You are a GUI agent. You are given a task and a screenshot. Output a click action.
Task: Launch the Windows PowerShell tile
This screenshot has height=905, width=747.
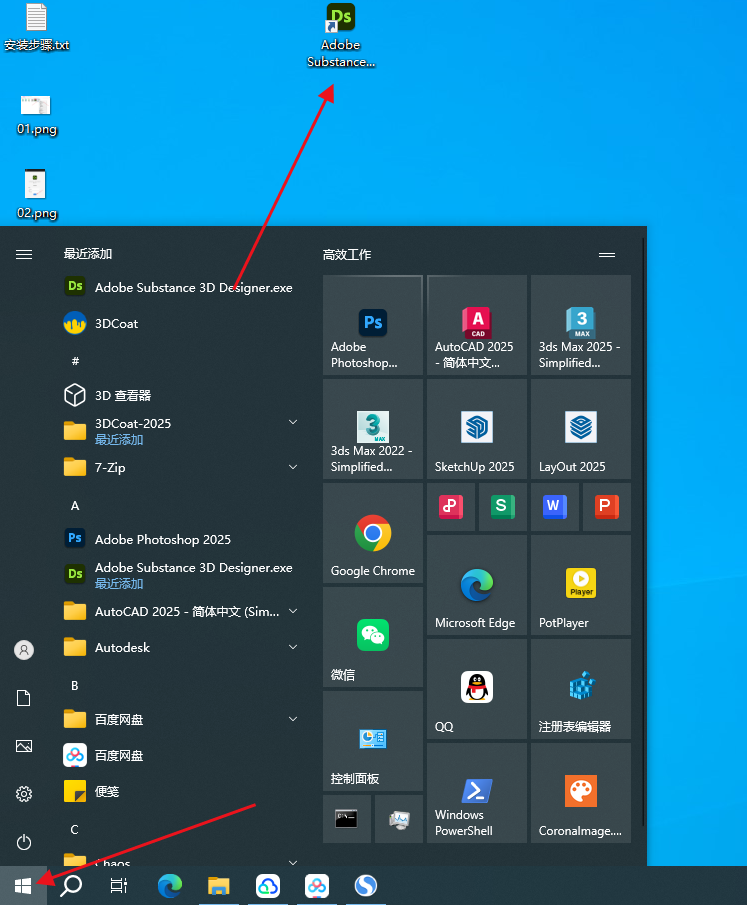(x=477, y=792)
